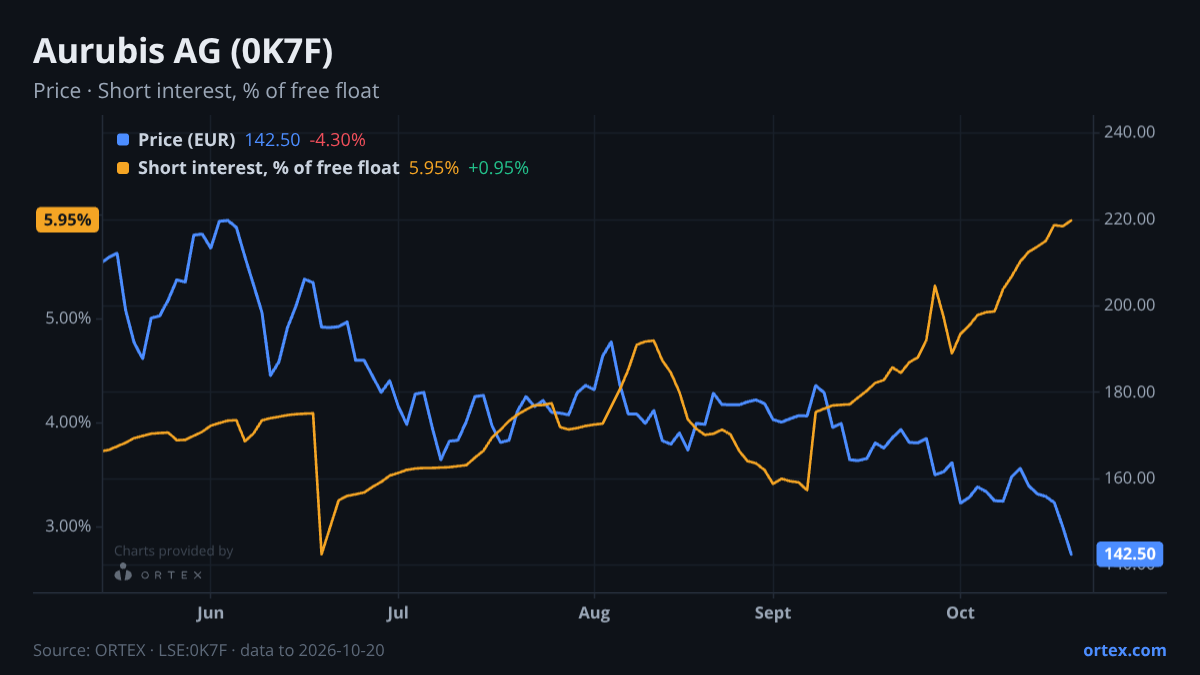
Task: Click the Price (EUR) legend label
Action: 187,140
